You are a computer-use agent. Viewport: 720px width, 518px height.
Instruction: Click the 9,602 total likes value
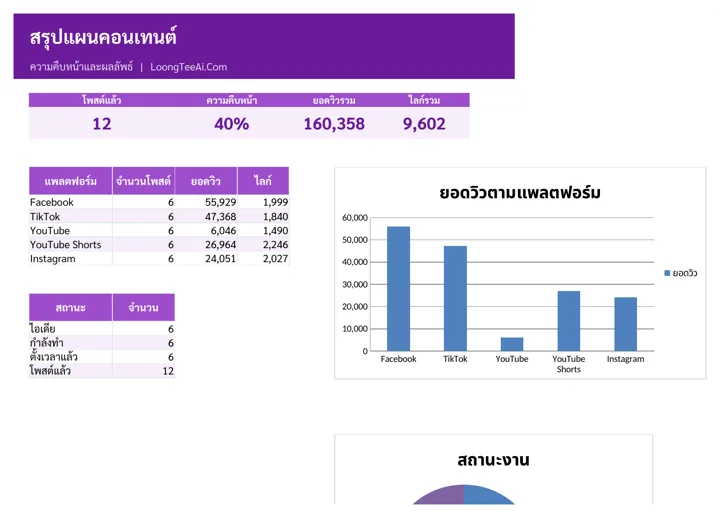coord(424,124)
